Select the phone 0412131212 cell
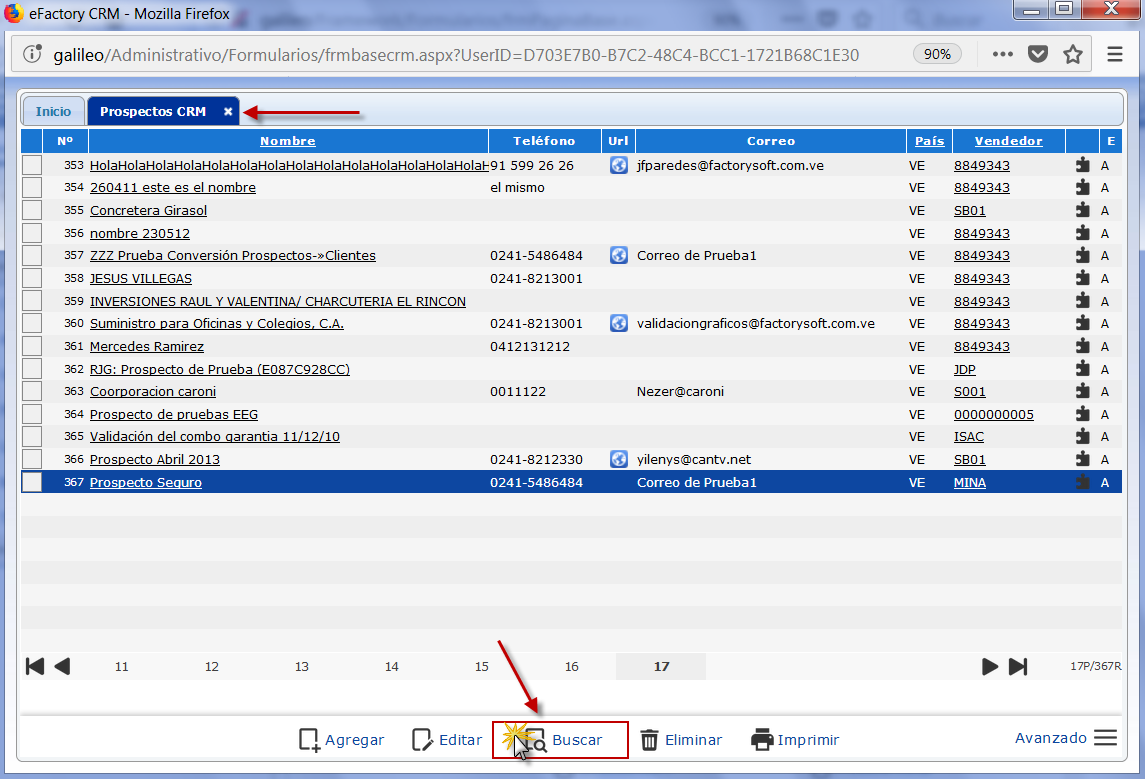The image size is (1145, 779). click(x=530, y=346)
